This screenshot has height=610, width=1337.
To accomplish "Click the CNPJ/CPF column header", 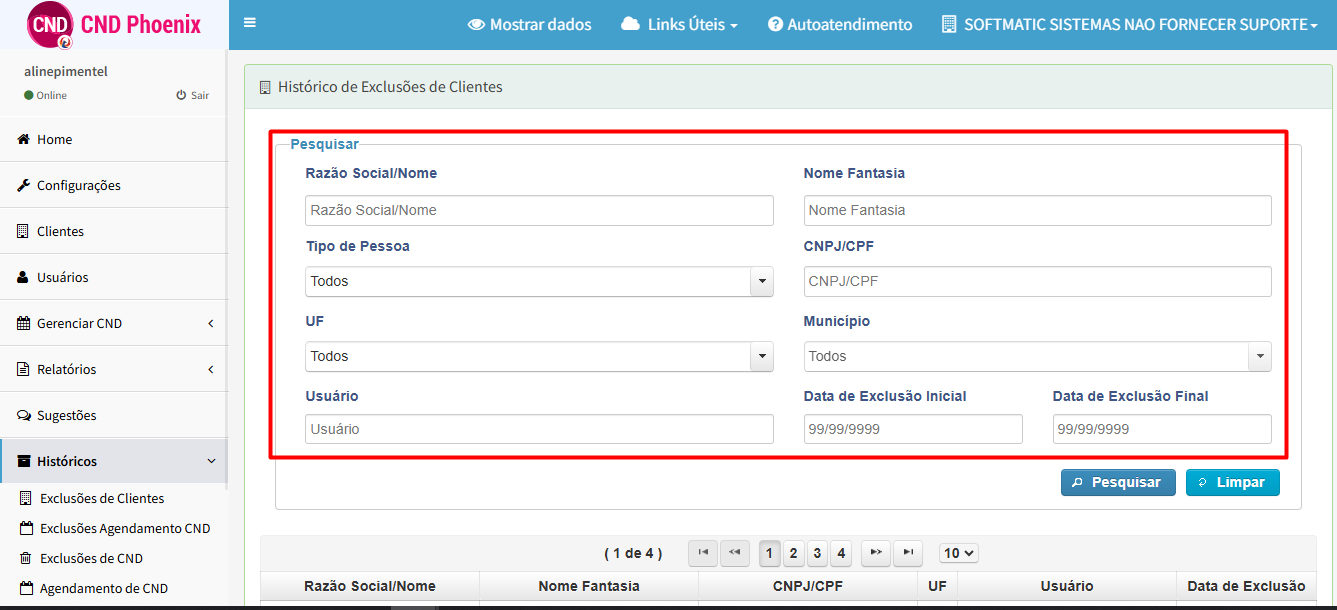I will pyautogui.click(x=808, y=586).
